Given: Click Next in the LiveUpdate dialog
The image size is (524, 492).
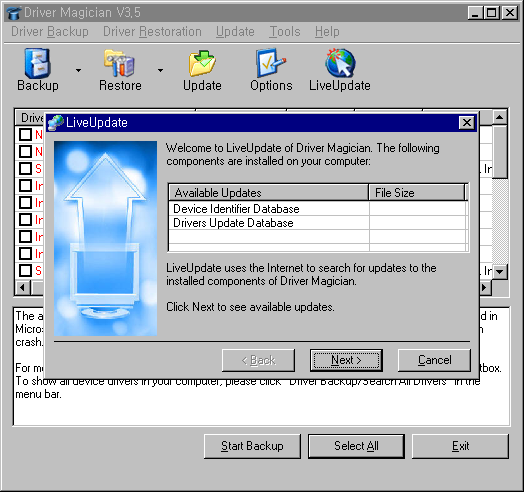Looking at the screenshot, I should 346,360.
